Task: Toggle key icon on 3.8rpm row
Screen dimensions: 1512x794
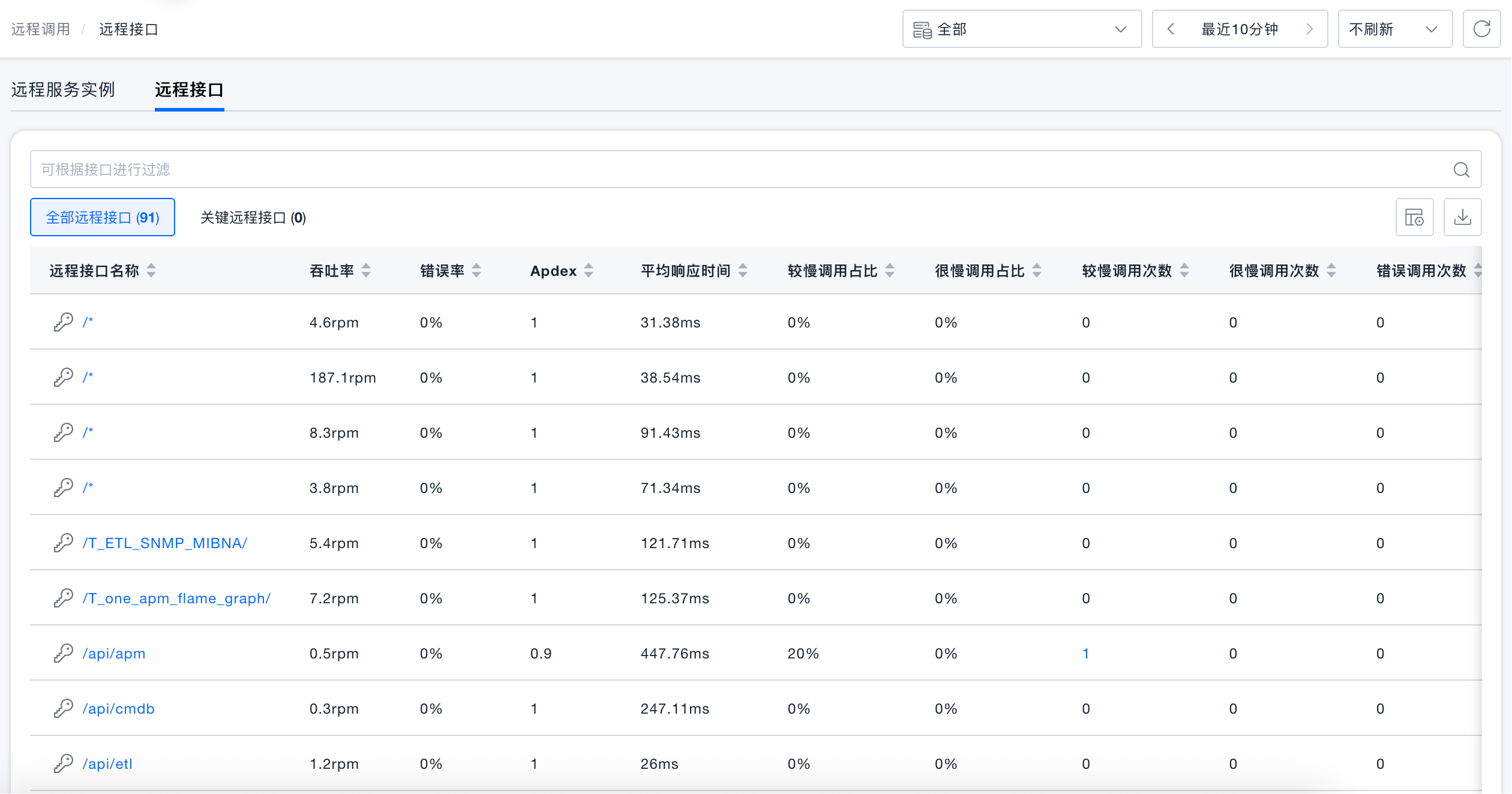Action: (x=63, y=488)
